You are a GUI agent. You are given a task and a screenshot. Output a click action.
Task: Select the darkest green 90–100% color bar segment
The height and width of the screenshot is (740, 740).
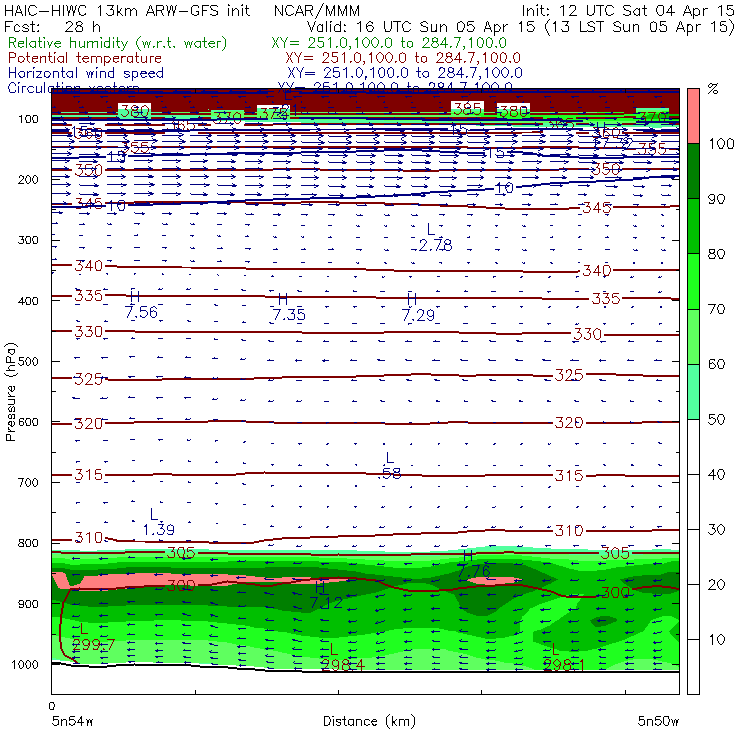tap(693, 171)
